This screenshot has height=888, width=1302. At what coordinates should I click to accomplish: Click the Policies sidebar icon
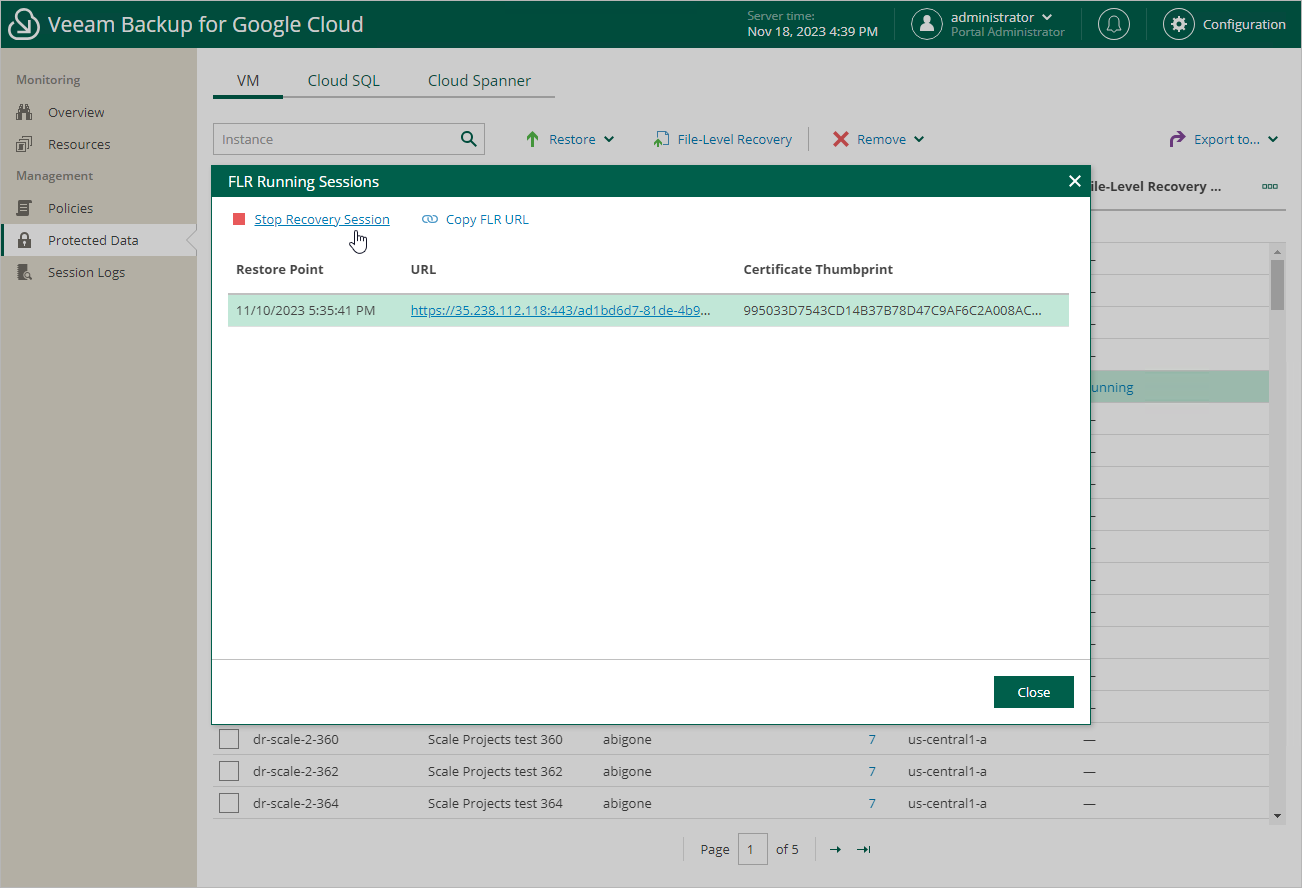[25, 208]
